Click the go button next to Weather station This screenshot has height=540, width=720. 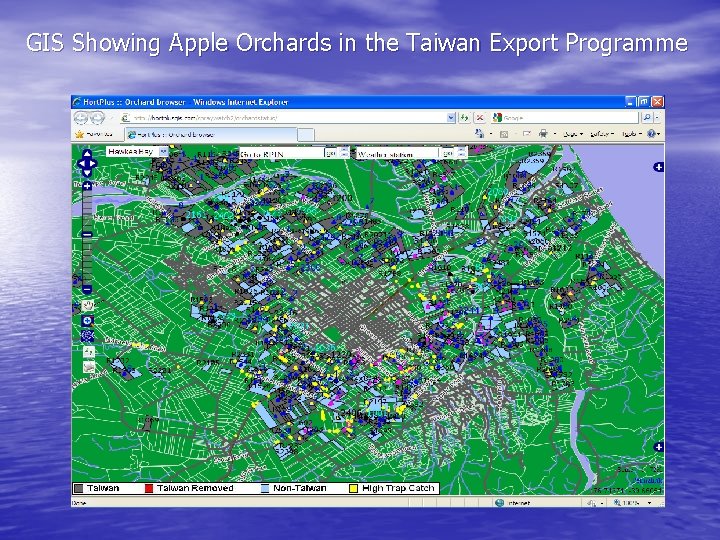[x=449, y=153]
